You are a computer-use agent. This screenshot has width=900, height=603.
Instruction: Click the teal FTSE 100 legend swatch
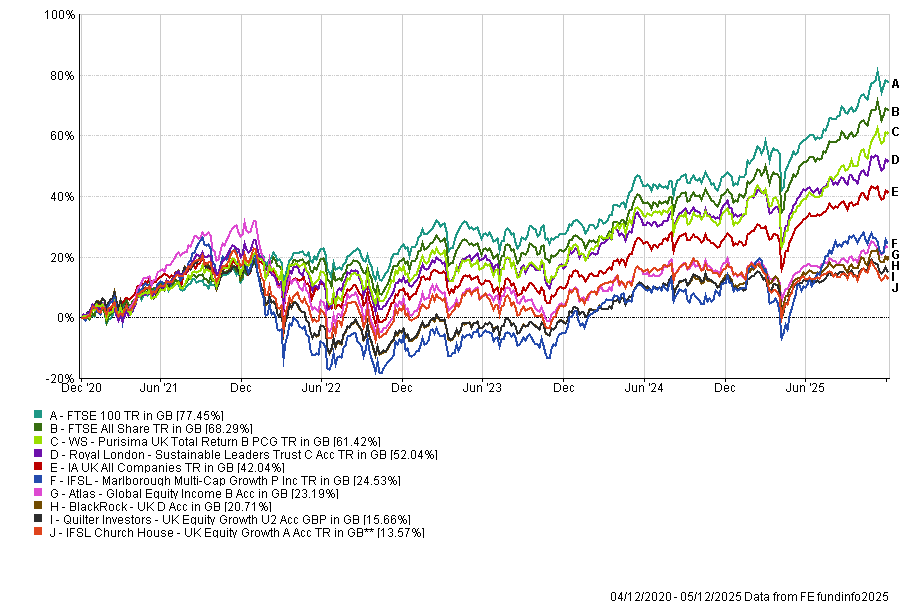[x=38, y=414]
